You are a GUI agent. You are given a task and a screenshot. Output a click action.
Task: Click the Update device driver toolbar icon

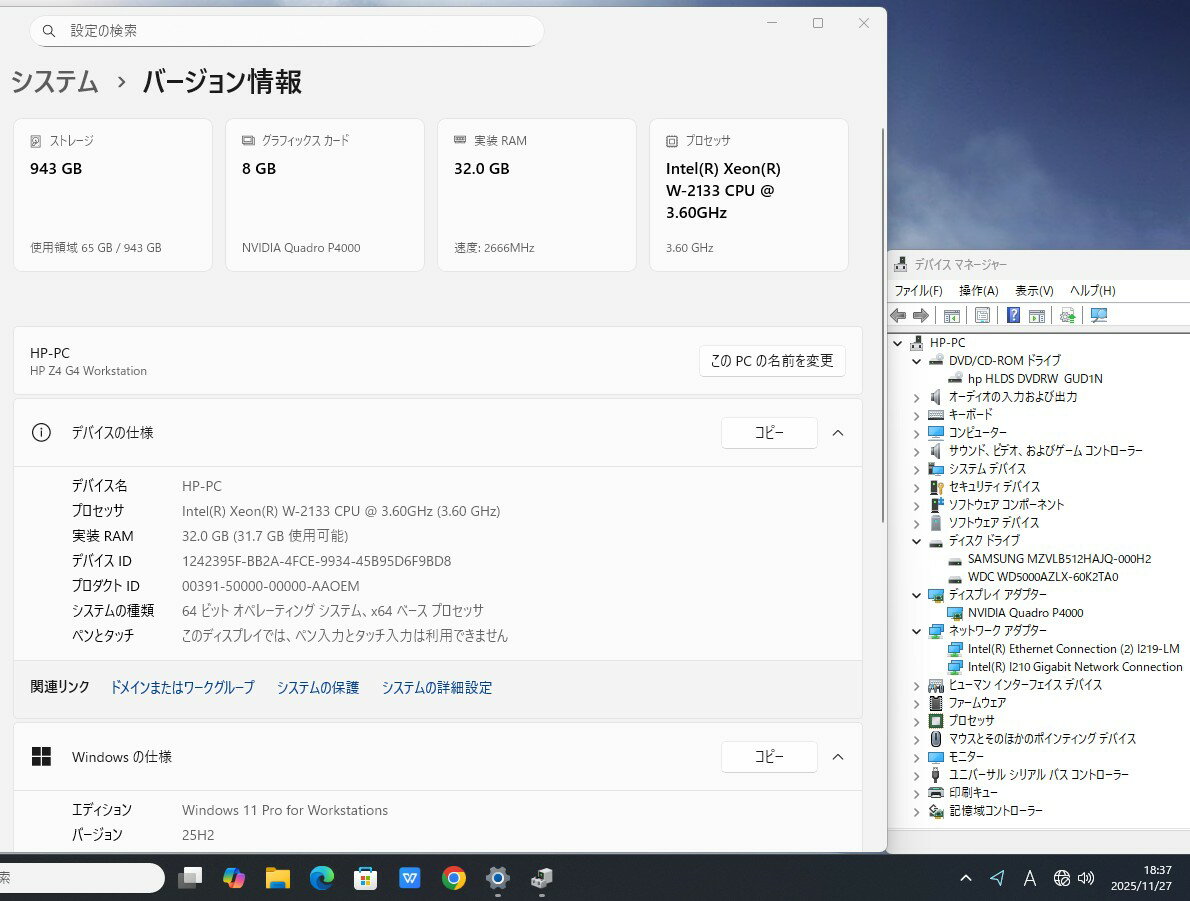click(x=1068, y=316)
